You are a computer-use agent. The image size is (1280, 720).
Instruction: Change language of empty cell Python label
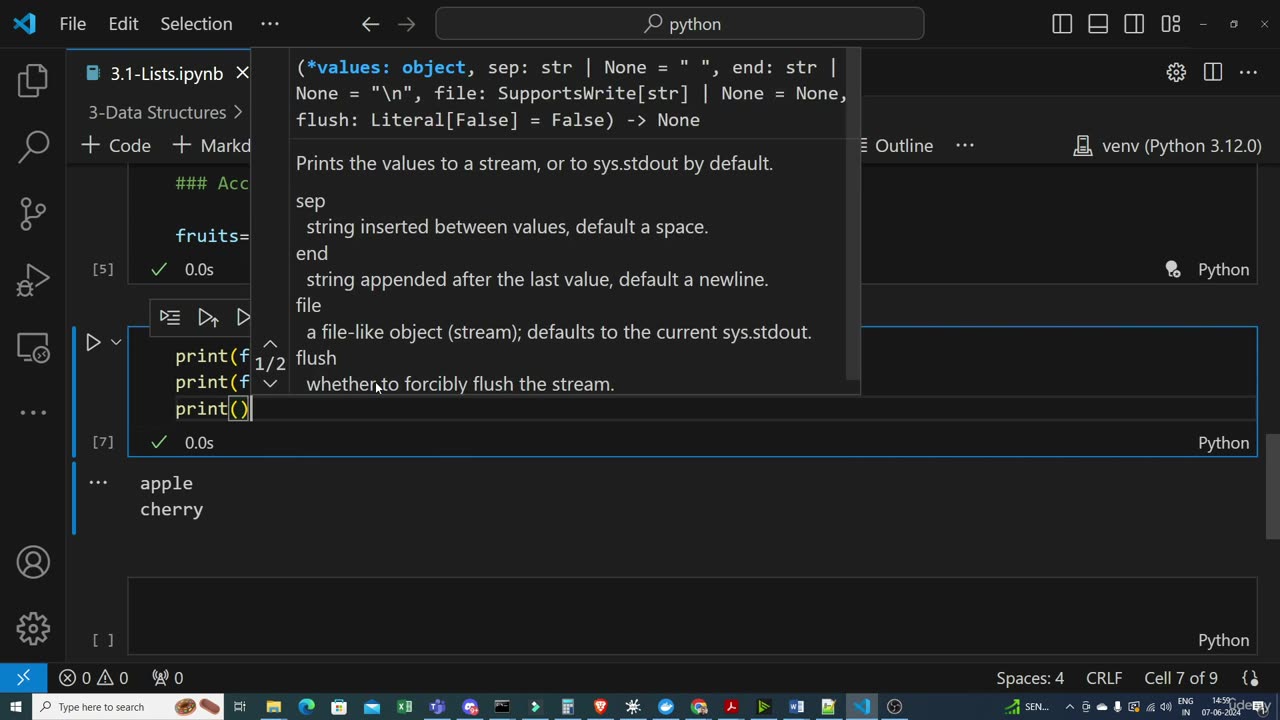(x=1224, y=640)
